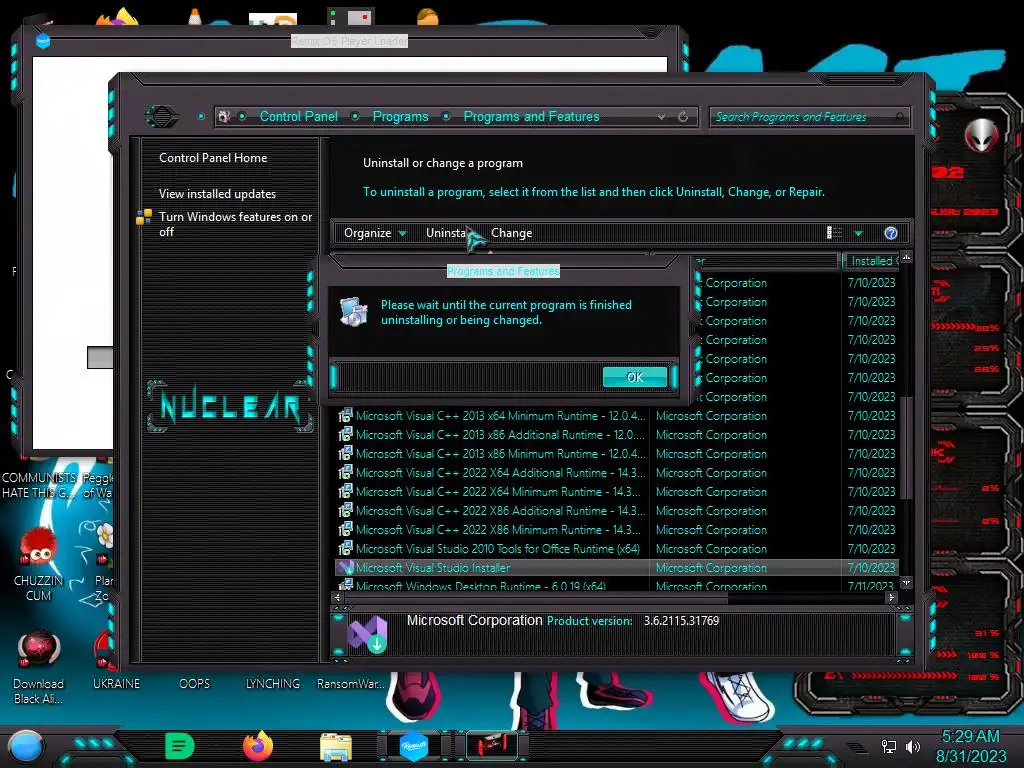This screenshot has height=768, width=1024.
Task: Click the back navigation orb button
Action: click(x=162, y=117)
